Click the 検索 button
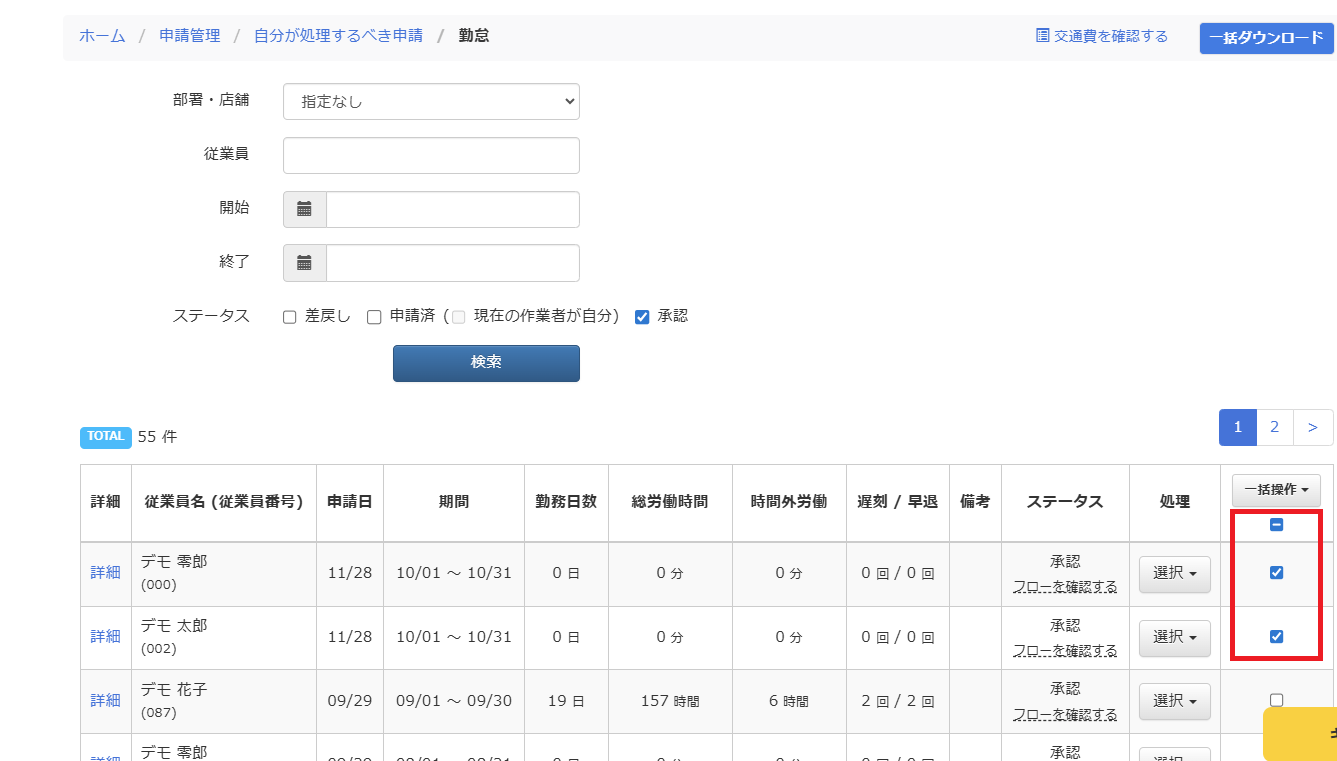This screenshot has height=761, width=1337. click(486, 363)
